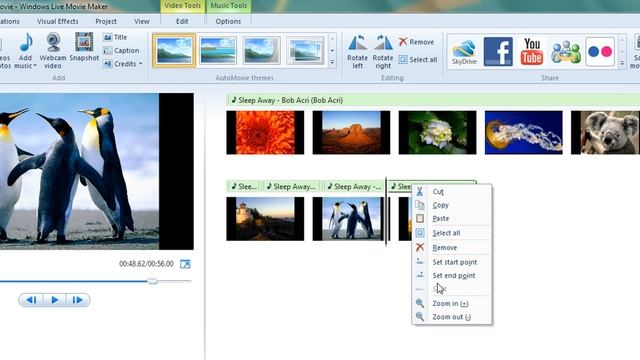Select the fourth AutoMovie theme thumbnail
Screen dimensions: 640x360
pos(305,51)
